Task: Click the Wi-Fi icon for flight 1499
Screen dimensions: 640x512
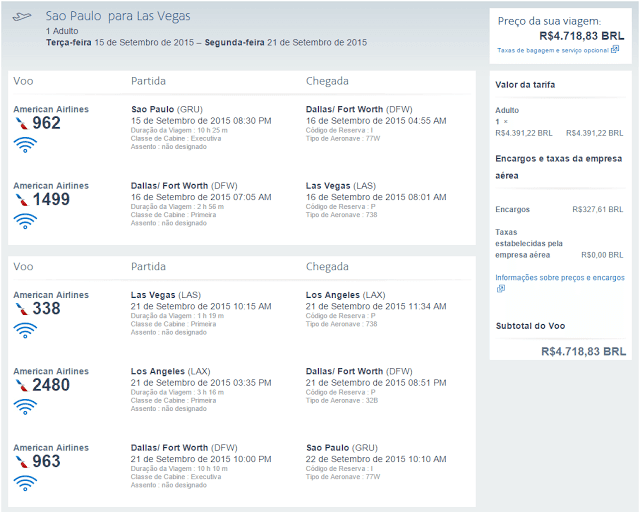Action: point(25,221)
